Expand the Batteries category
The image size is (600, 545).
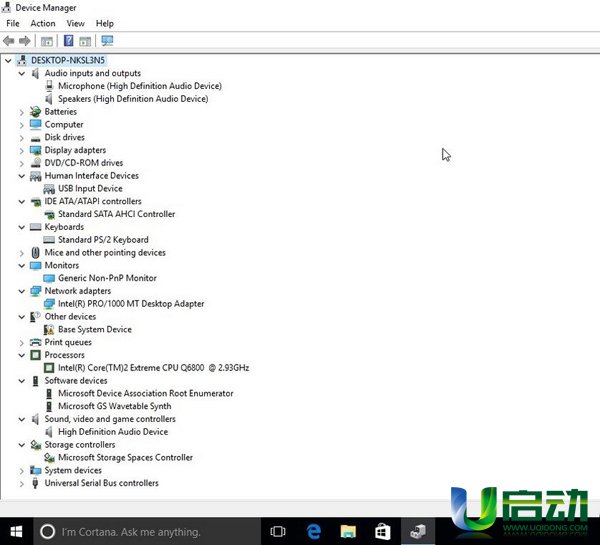pos(22,112)
